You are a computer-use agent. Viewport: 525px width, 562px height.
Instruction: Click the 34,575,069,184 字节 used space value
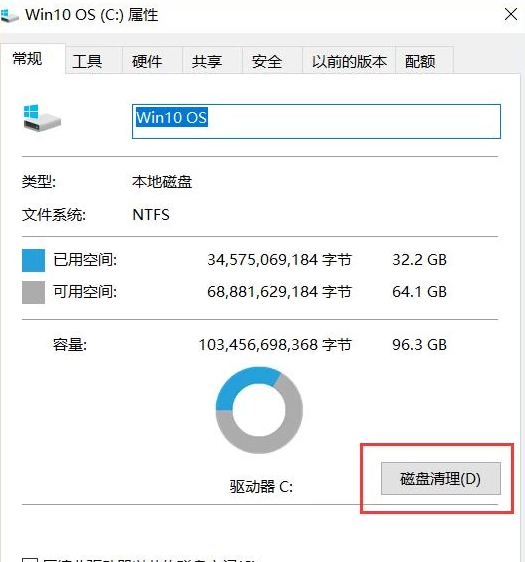coord(279,260)
